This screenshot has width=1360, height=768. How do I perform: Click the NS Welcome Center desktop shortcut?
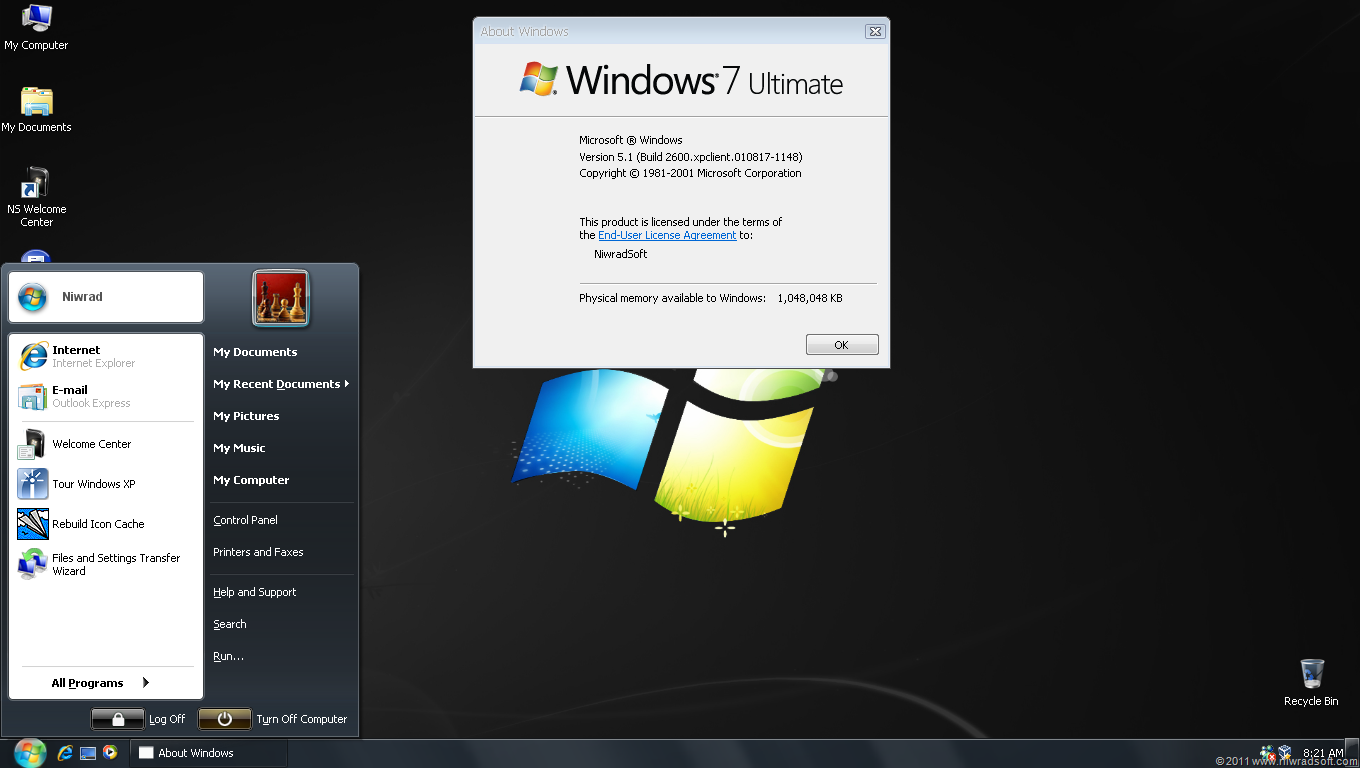(x=36, y=197)
